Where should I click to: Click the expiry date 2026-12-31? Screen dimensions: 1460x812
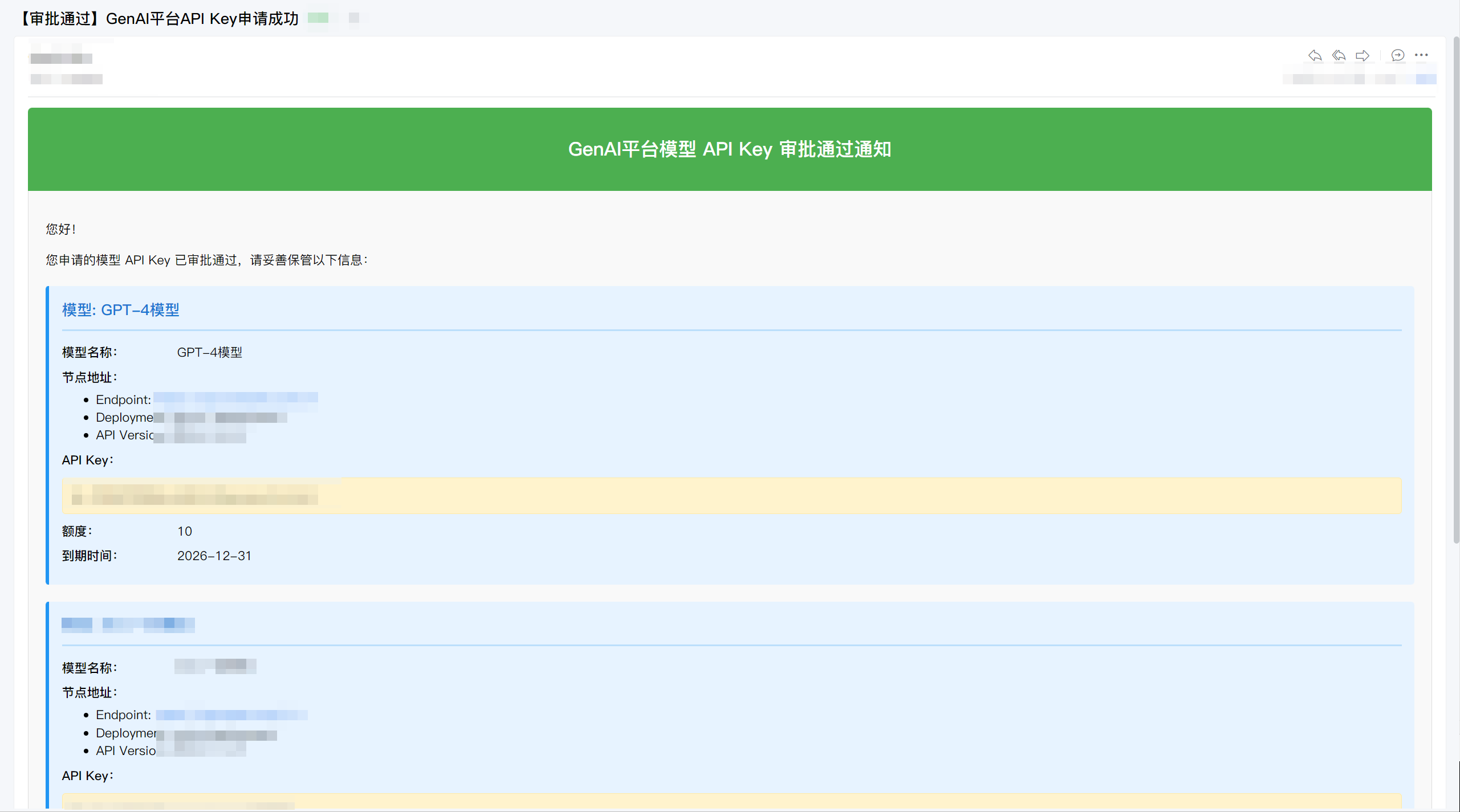[214, 556]
